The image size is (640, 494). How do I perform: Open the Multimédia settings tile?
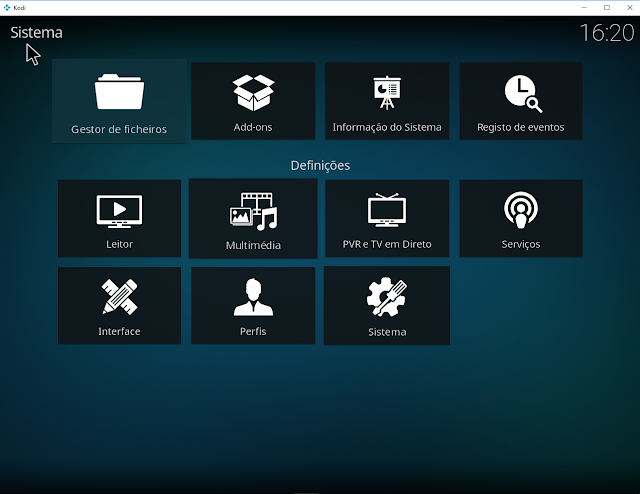(253, 218)
